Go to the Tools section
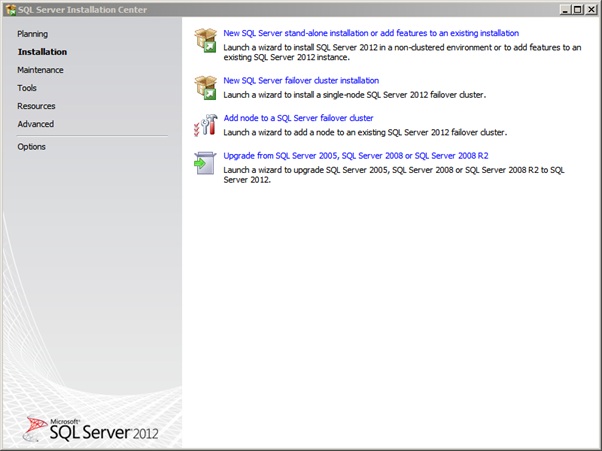Viewport: 602px width, 451px height. click(x=27, y=88)
